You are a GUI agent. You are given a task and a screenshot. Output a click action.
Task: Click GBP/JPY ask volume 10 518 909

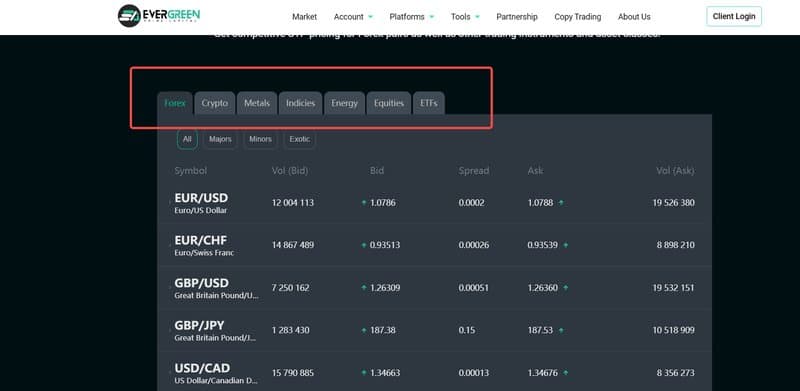point(673,330)
